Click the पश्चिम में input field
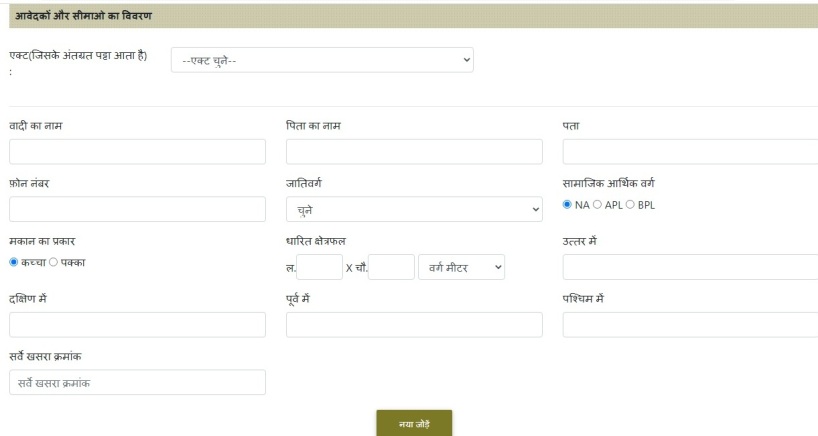The height and width of the screenshot is (436, 818). pyautogui.click(x=690, y=325)
